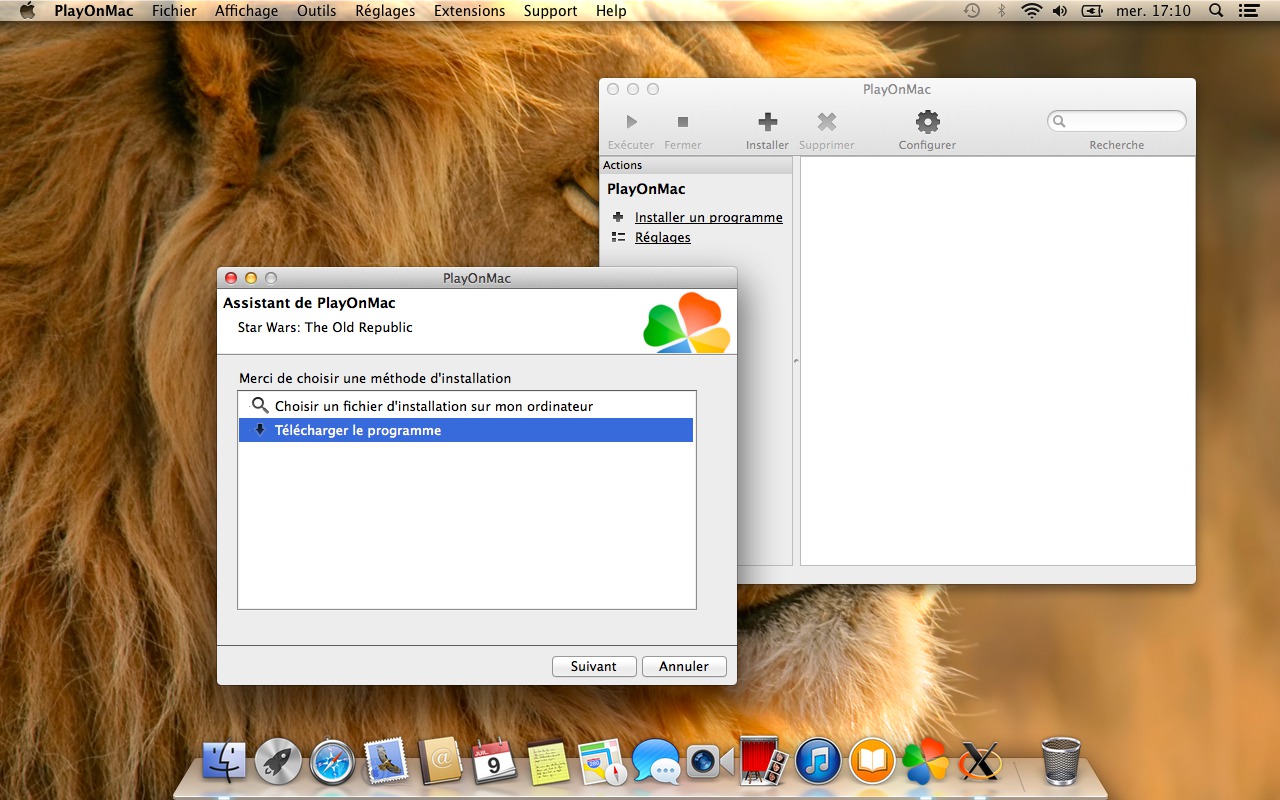Open 'Installer un programme' link in sidebar

tap(709, 217)
